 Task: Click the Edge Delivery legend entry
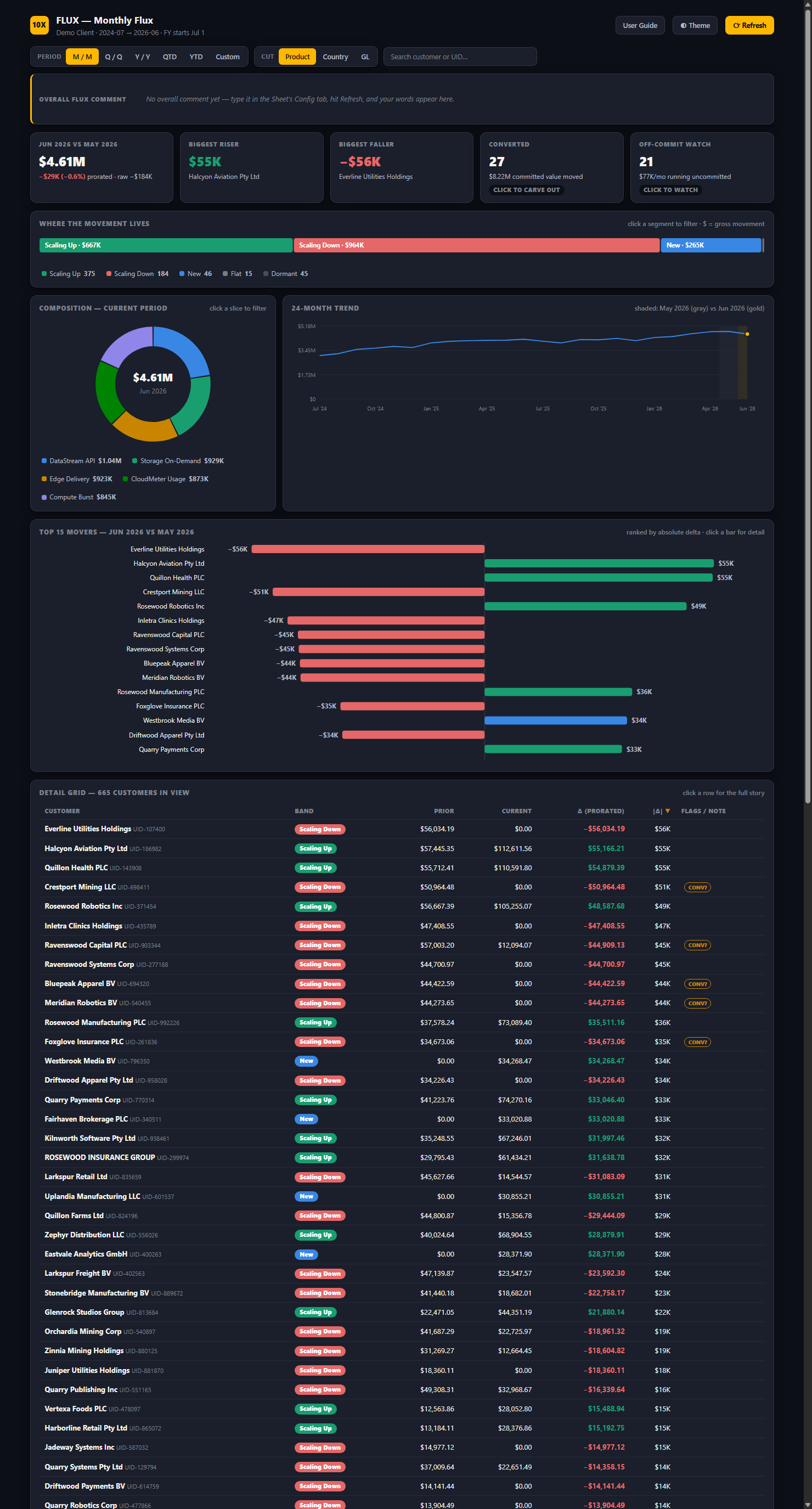pyautogui.click(x=77, y=478)
